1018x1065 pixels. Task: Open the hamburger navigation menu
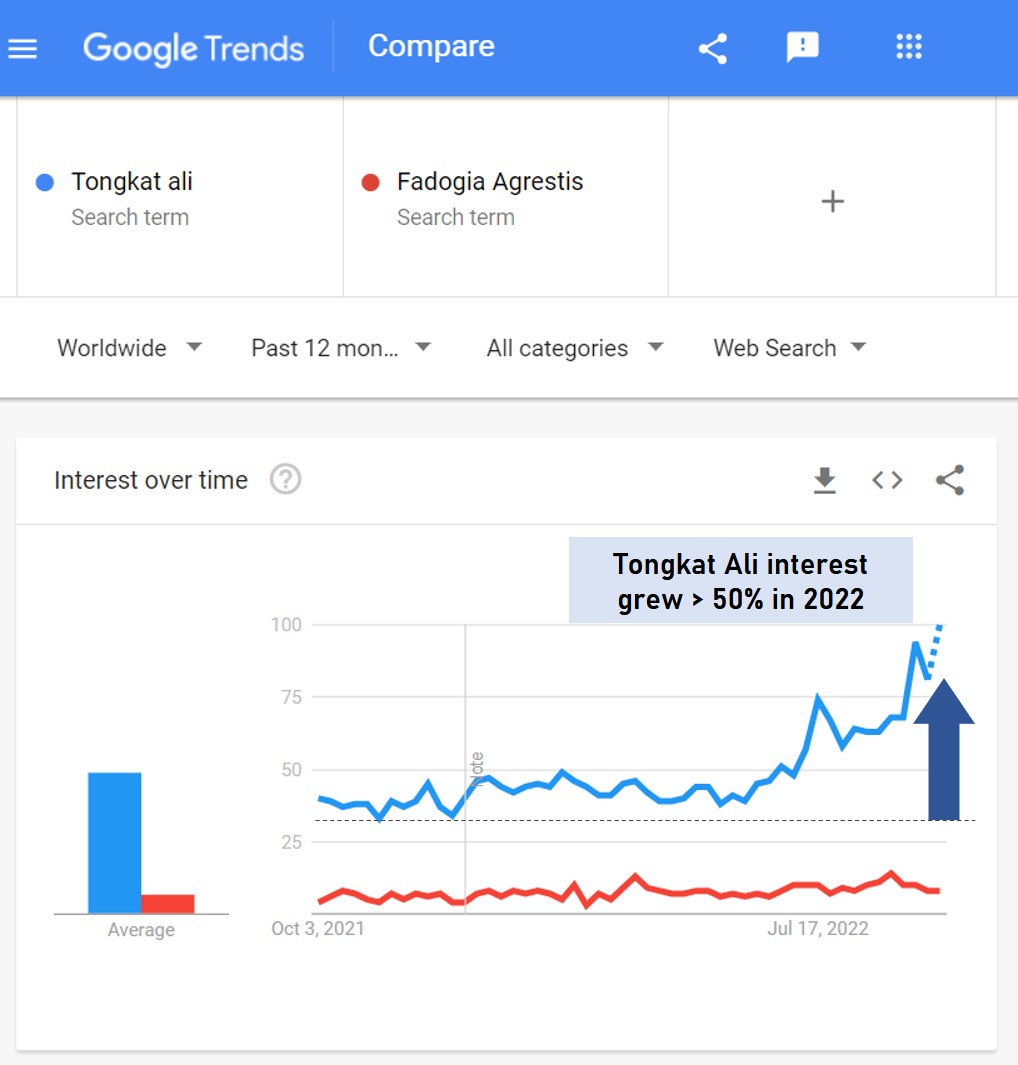pyautogui.click(x=22, y=49)
